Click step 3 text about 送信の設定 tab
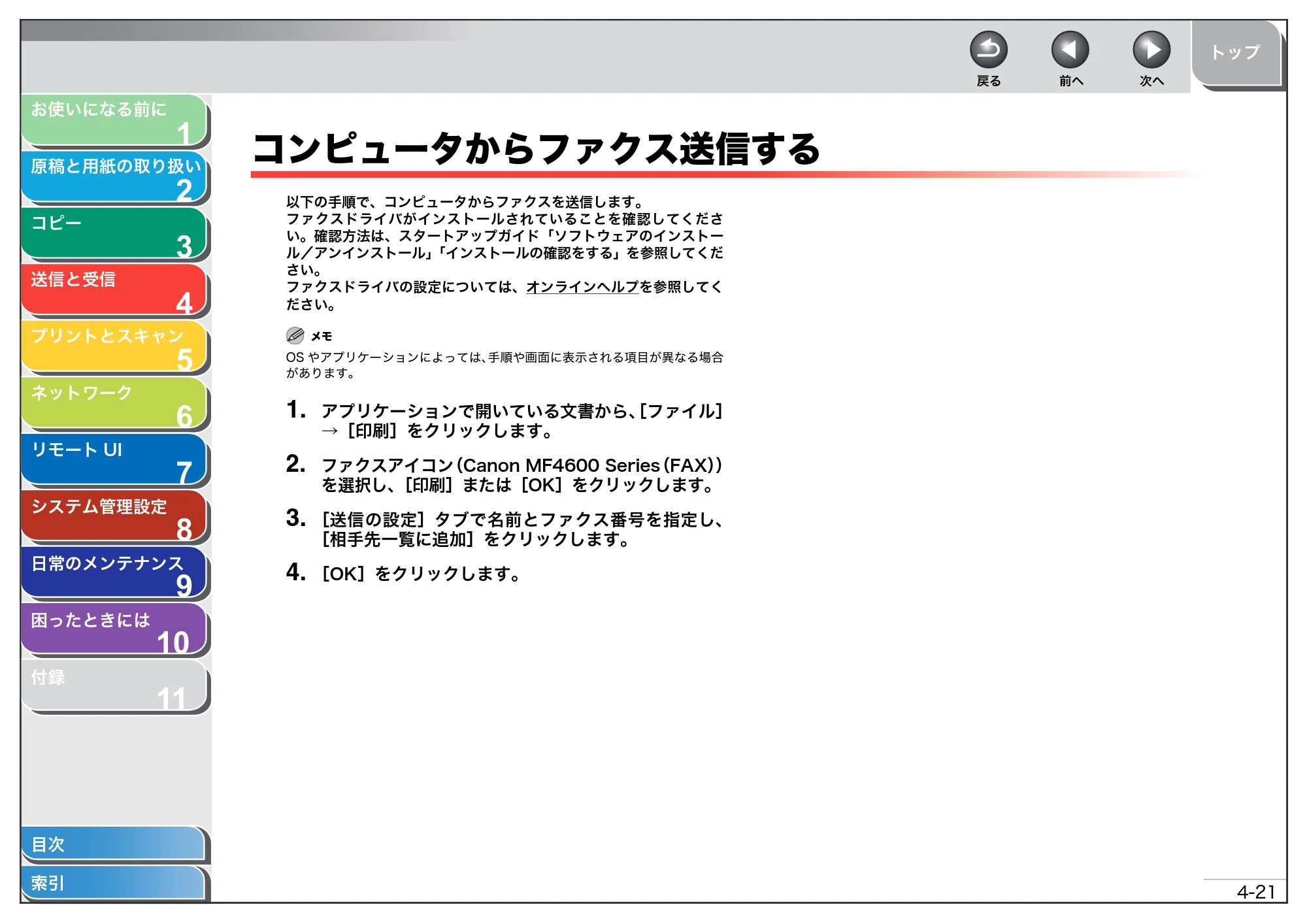 click(521, 529)
